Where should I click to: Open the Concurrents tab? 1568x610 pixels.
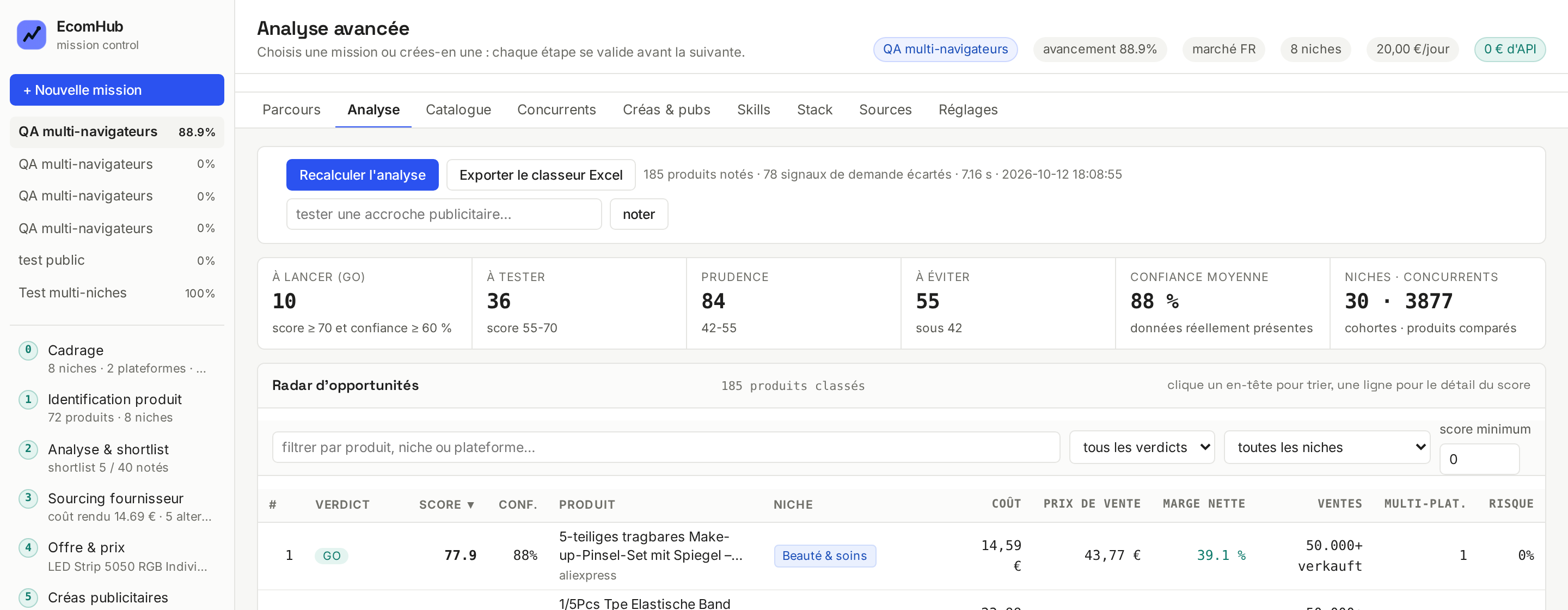click(556, 109)
